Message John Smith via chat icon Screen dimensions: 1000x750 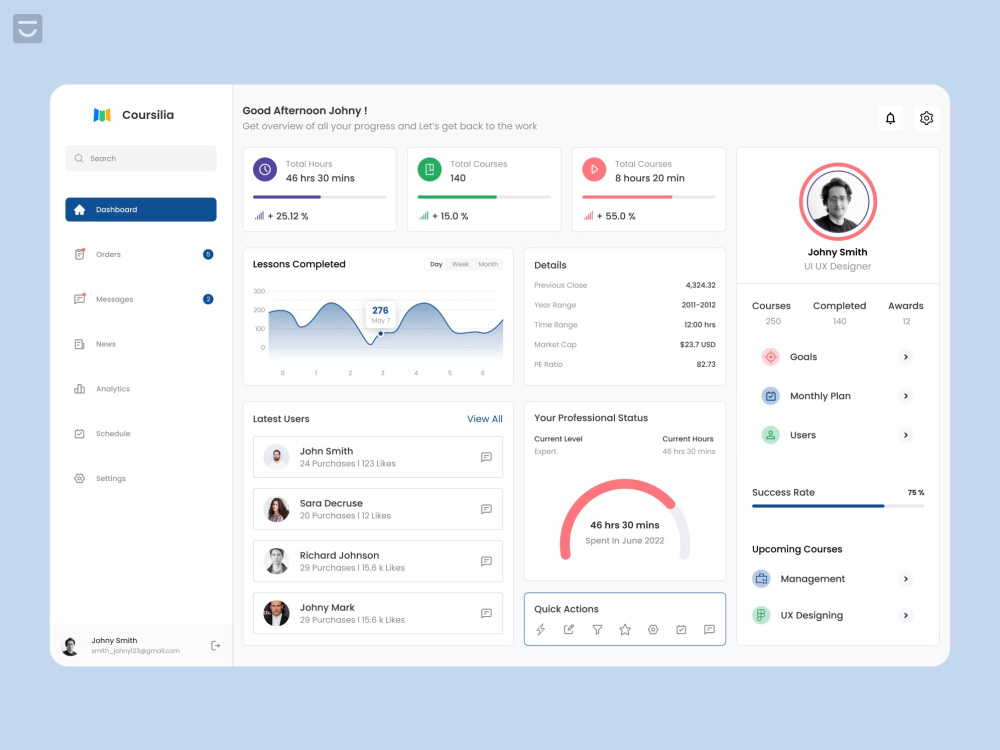coord(486,457)
